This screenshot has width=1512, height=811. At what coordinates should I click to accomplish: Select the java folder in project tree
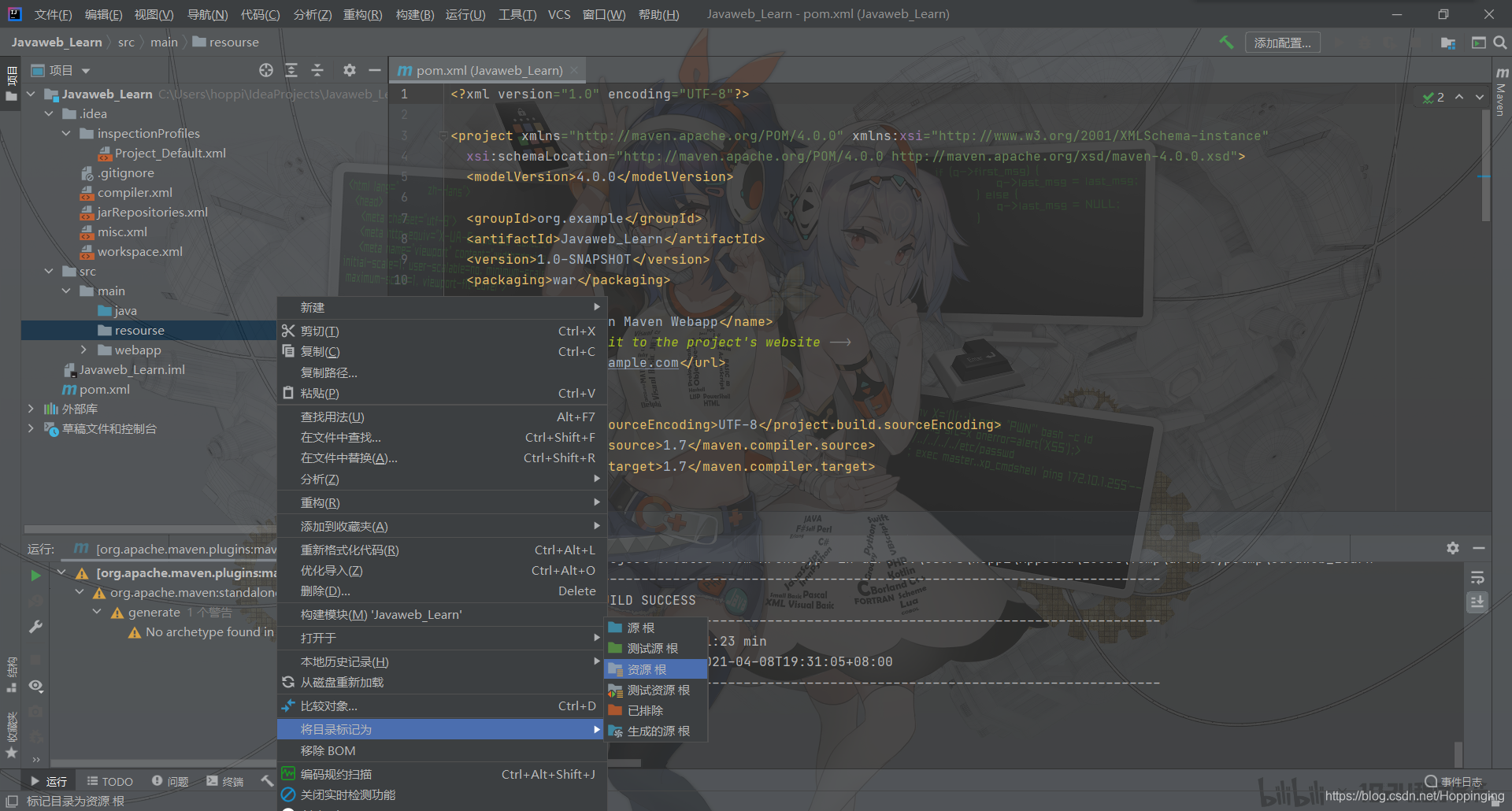(x=125, y=310)
